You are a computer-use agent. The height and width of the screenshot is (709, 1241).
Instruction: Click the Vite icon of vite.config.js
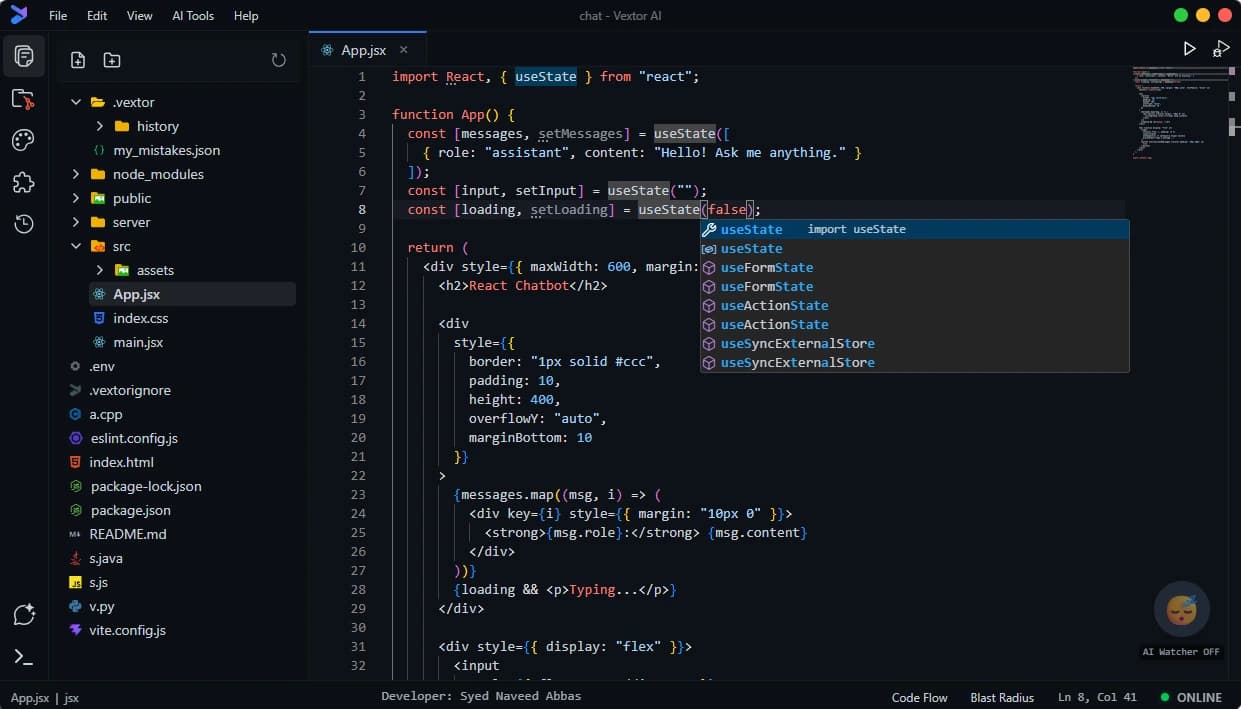pyautogui.click(x=75, y=630)
